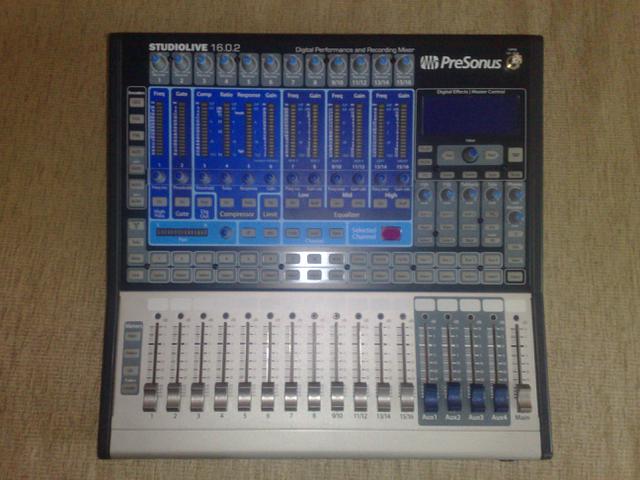Click the channel 1 fader cap
Image resolution: width=640 pixels, height=480 pixels.
click(151, 394)
